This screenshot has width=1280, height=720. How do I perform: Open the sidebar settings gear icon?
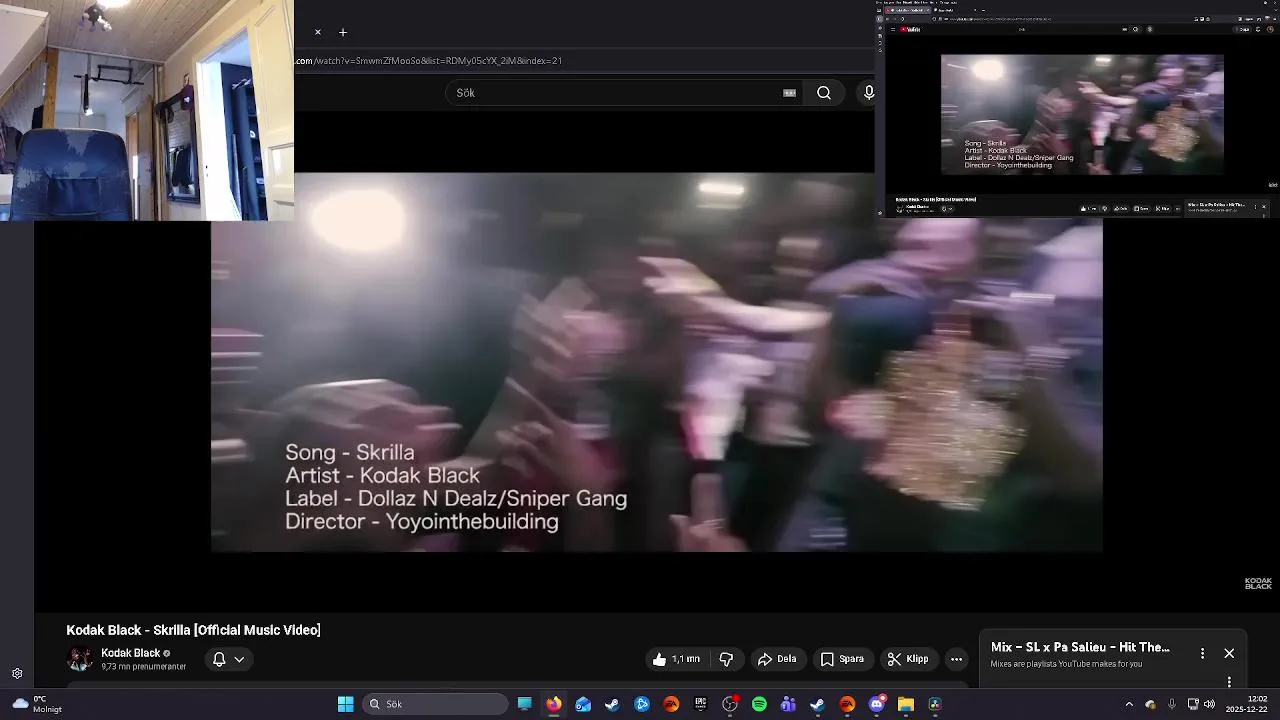pos(17,674)
